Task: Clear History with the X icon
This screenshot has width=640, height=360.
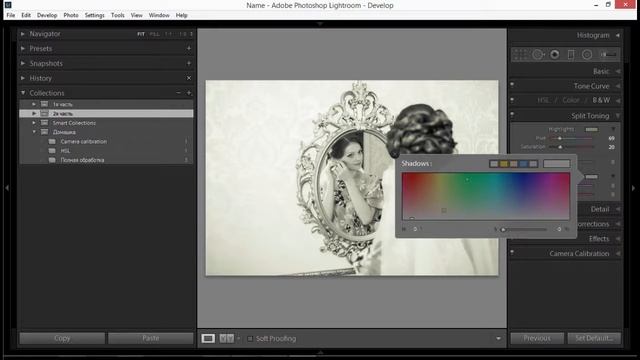Action: click(189, 78)
